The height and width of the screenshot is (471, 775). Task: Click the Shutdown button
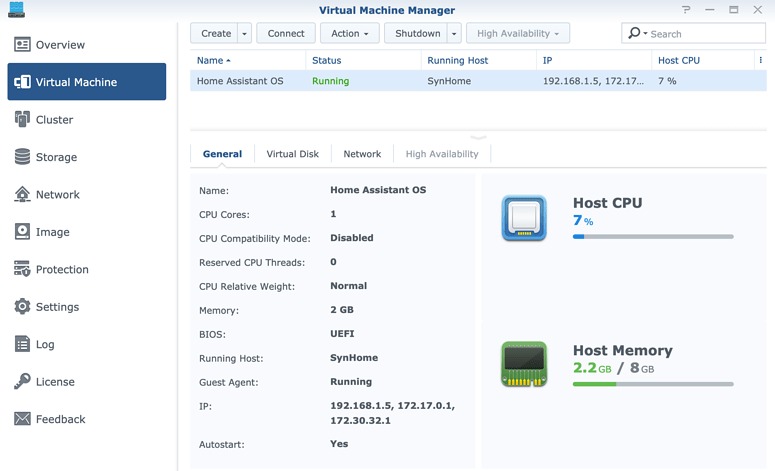coord(418,34)
